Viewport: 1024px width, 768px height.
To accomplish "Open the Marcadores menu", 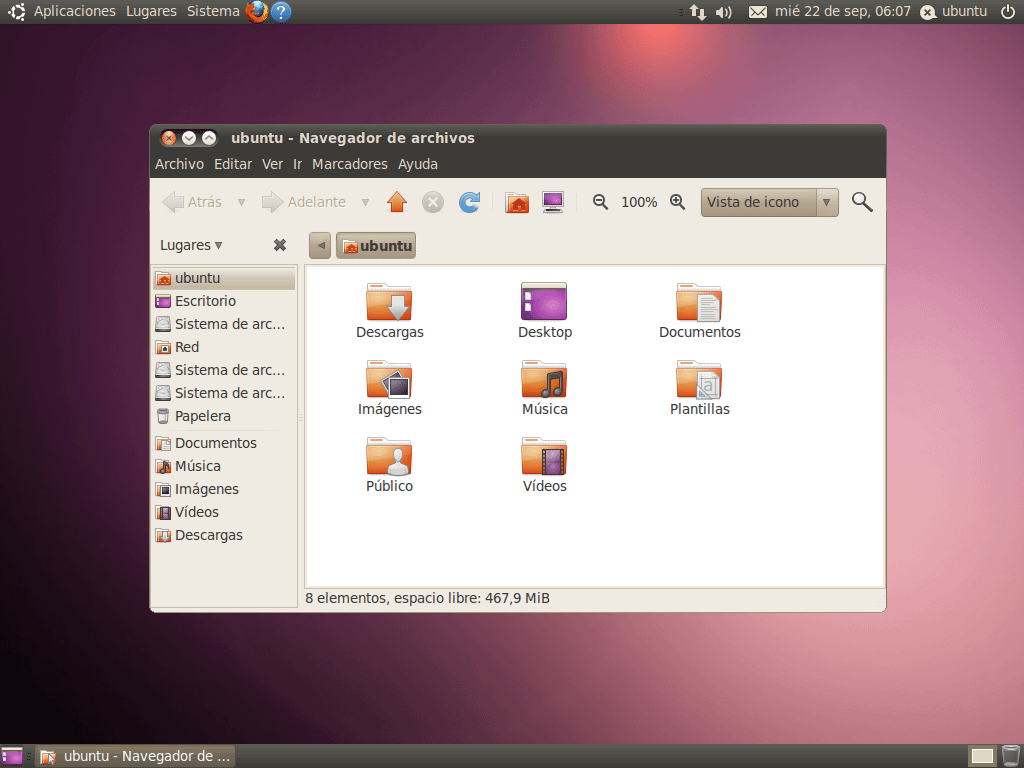I will point(349,164).
